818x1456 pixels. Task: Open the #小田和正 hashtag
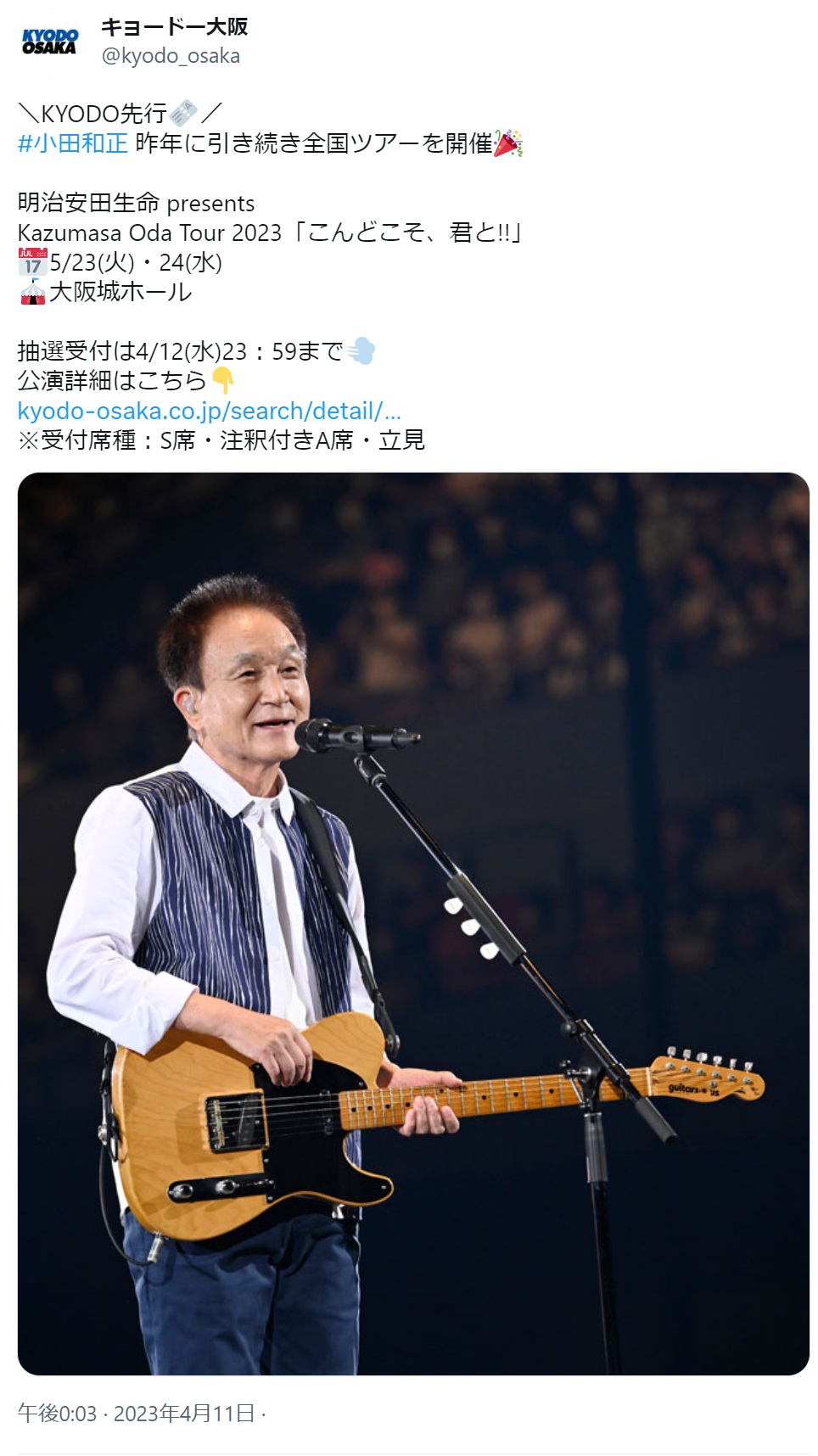[x=73, y=143]
